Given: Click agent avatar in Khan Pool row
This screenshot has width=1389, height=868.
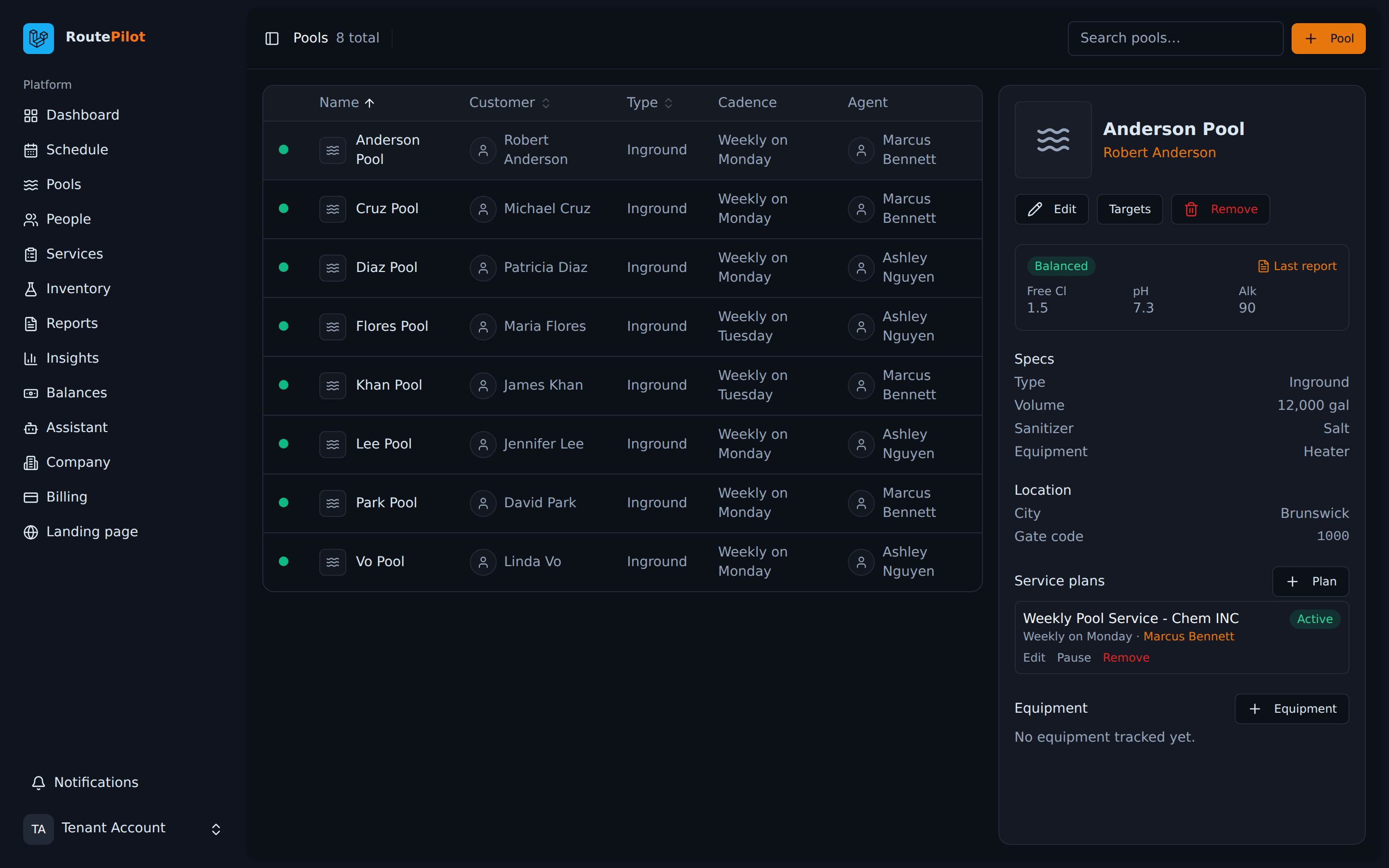Looking at the screenshot, I should pyautogui.click(x=861, y=385).
